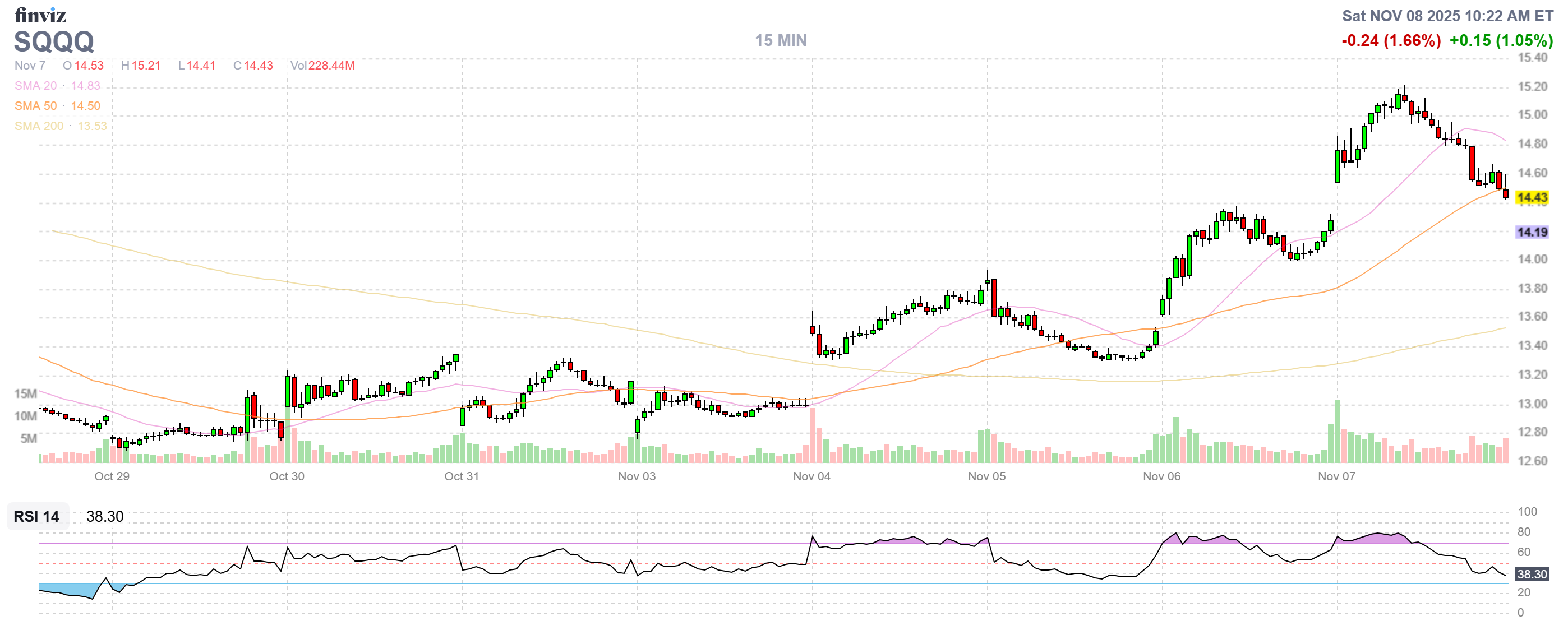Screen dimensions: 1568x630
Task: Click the Oct 29 date axis label
Action: (112, 476)
